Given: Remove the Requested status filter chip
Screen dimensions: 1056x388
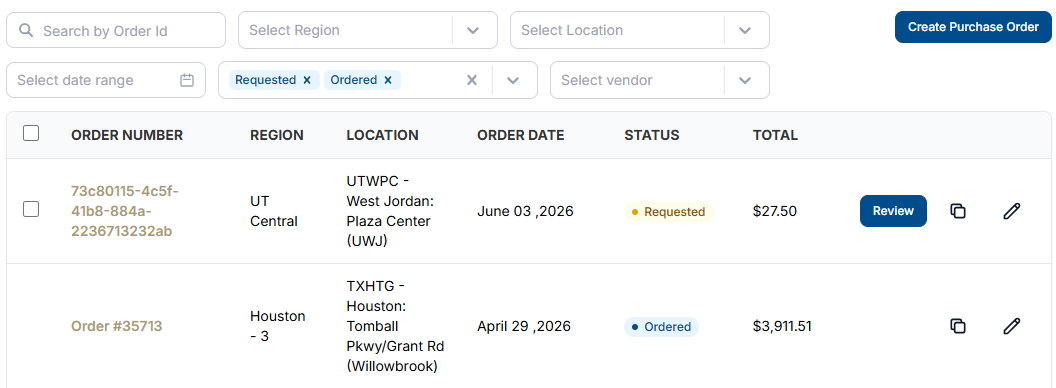Looking at the screenshot, I should [x=307, y=80].
